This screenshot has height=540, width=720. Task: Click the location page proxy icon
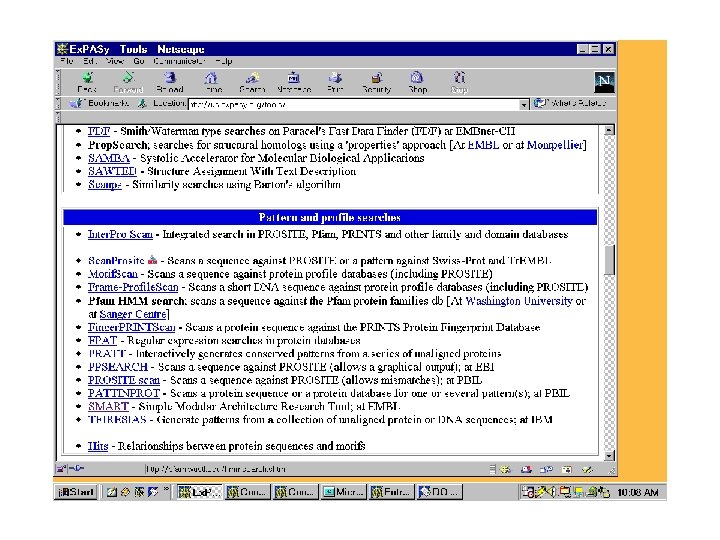[x=142, y=103]
